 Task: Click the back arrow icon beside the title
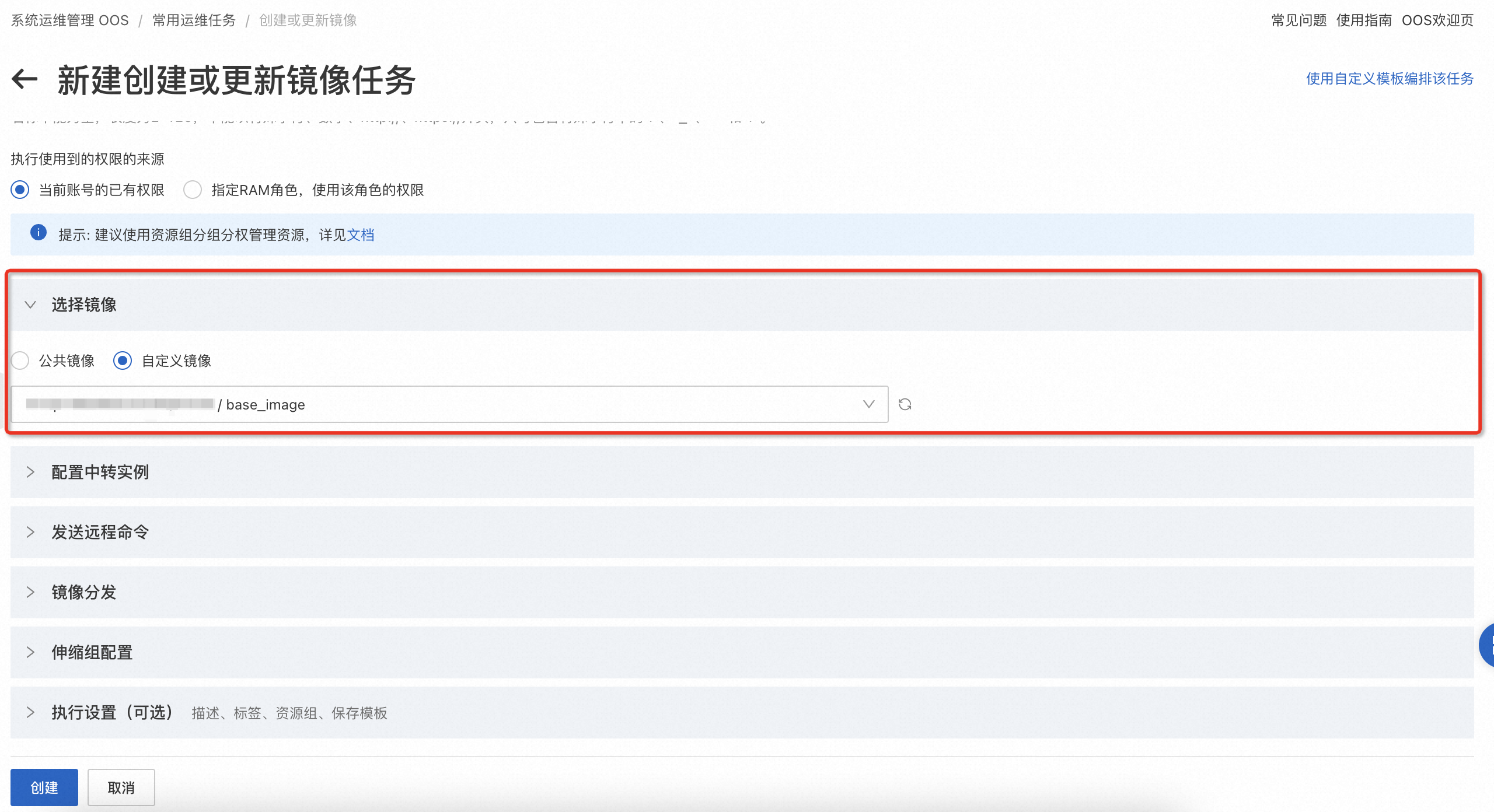point(25,79)
